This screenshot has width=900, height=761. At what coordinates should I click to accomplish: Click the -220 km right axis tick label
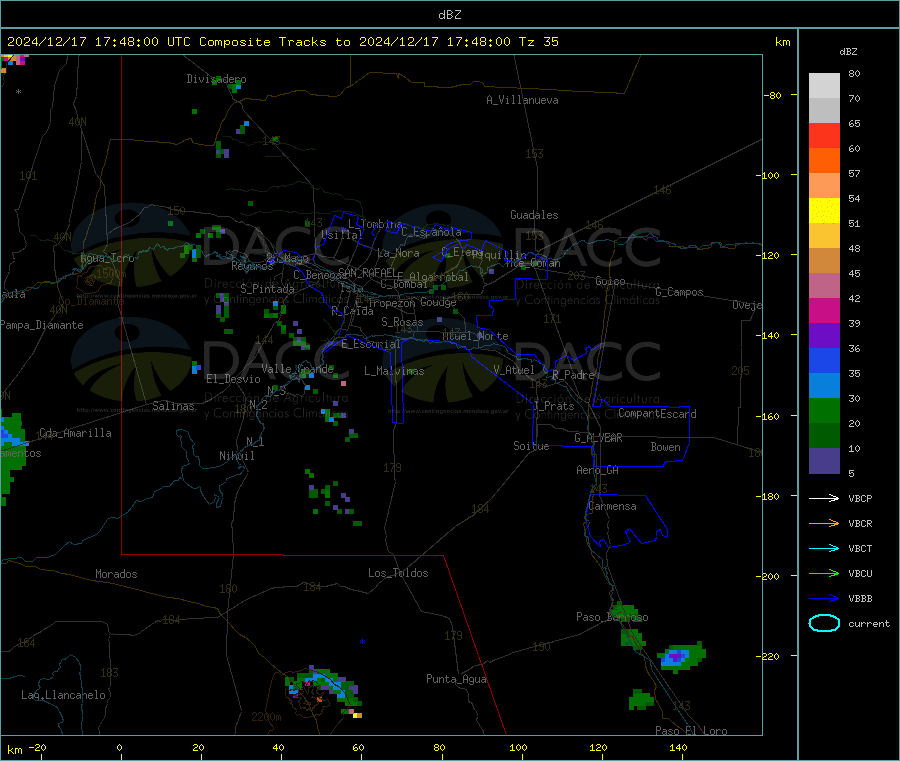click(768, 656)
